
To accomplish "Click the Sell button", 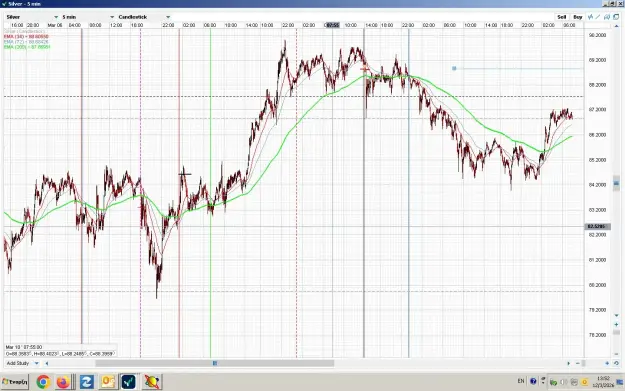I will pyautogui.click(x=562, y=17).
